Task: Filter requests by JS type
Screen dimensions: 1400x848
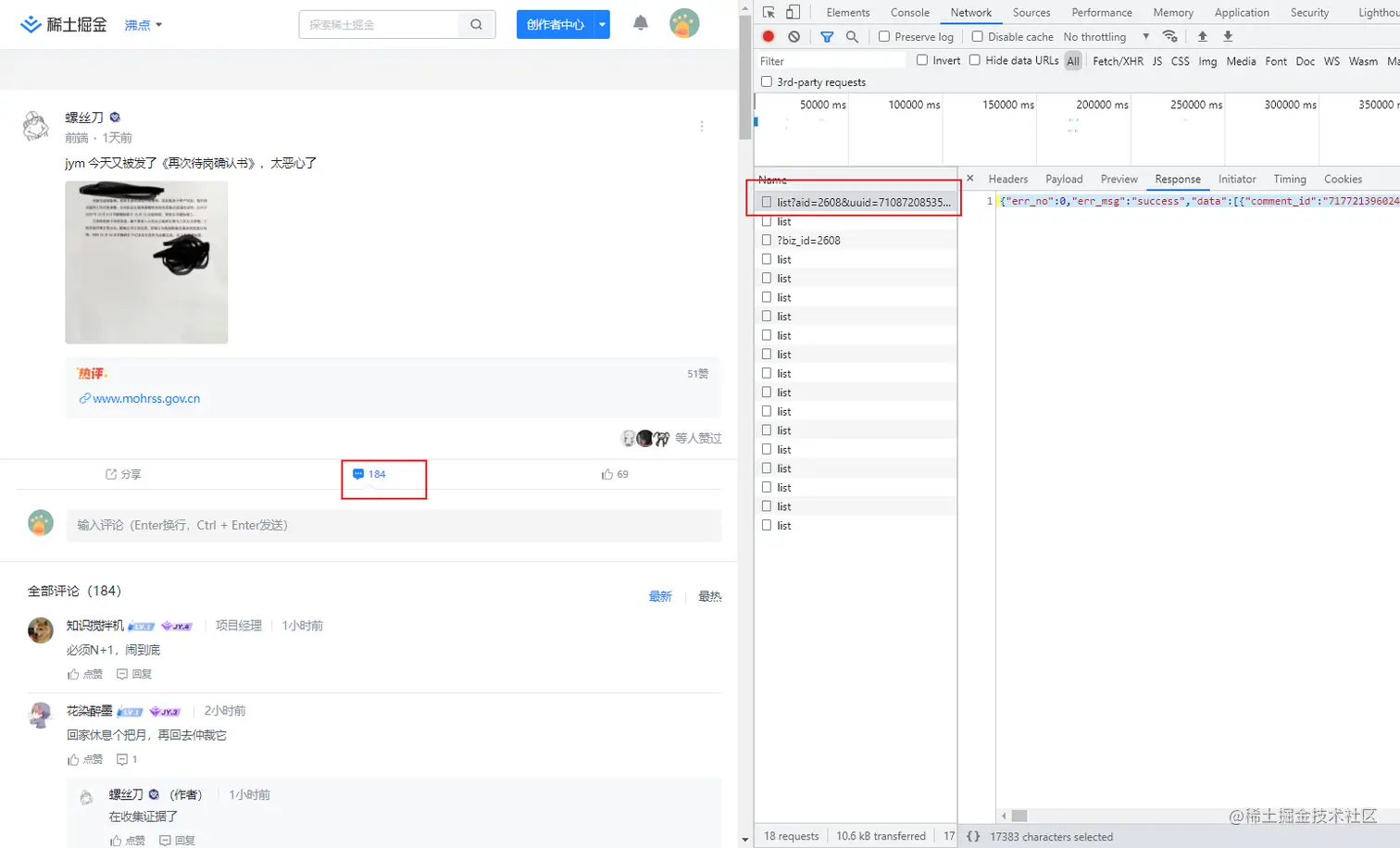Action: (1156, 61)
